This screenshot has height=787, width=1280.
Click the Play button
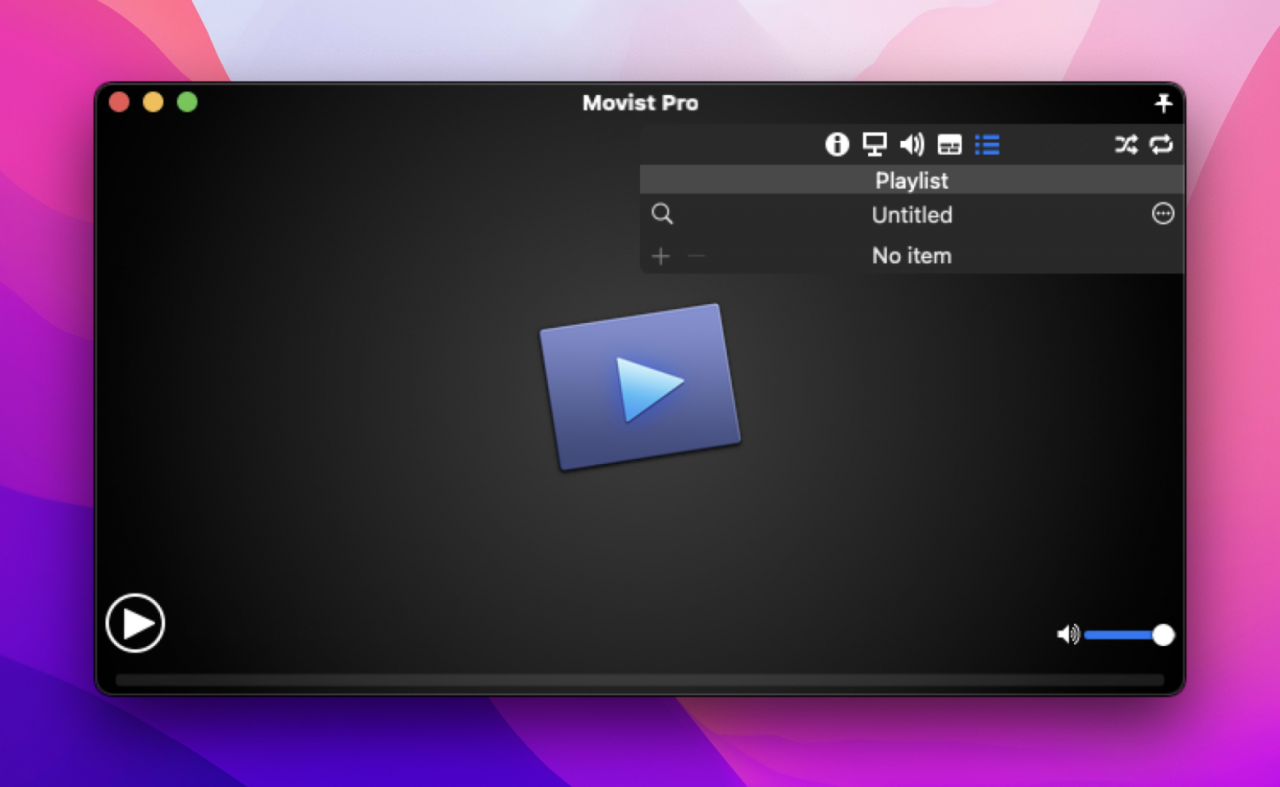135,623
